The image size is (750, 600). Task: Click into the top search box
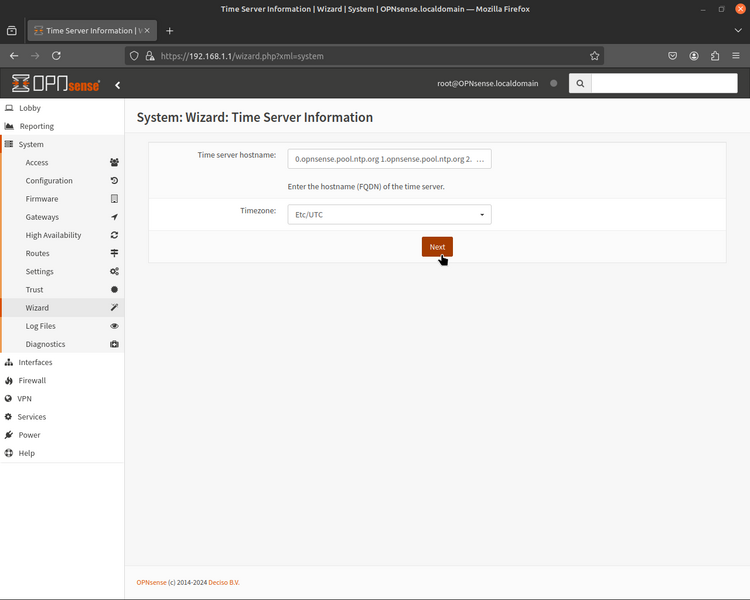pyautogui.click(x=664, y=83)
